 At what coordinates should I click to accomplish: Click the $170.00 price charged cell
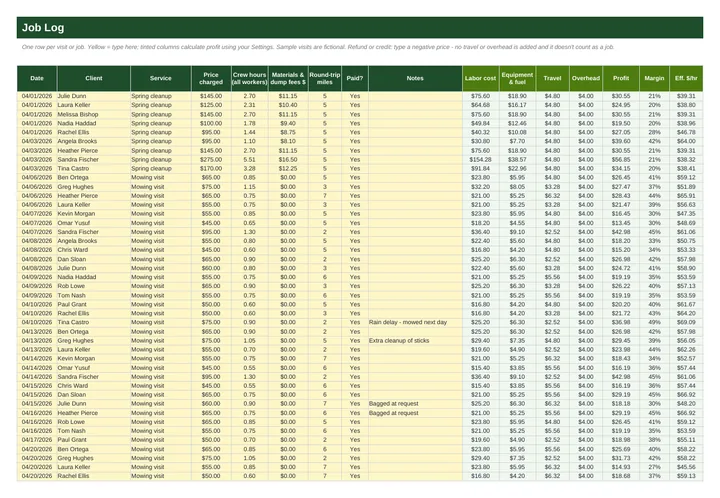(x=211, y=168)
